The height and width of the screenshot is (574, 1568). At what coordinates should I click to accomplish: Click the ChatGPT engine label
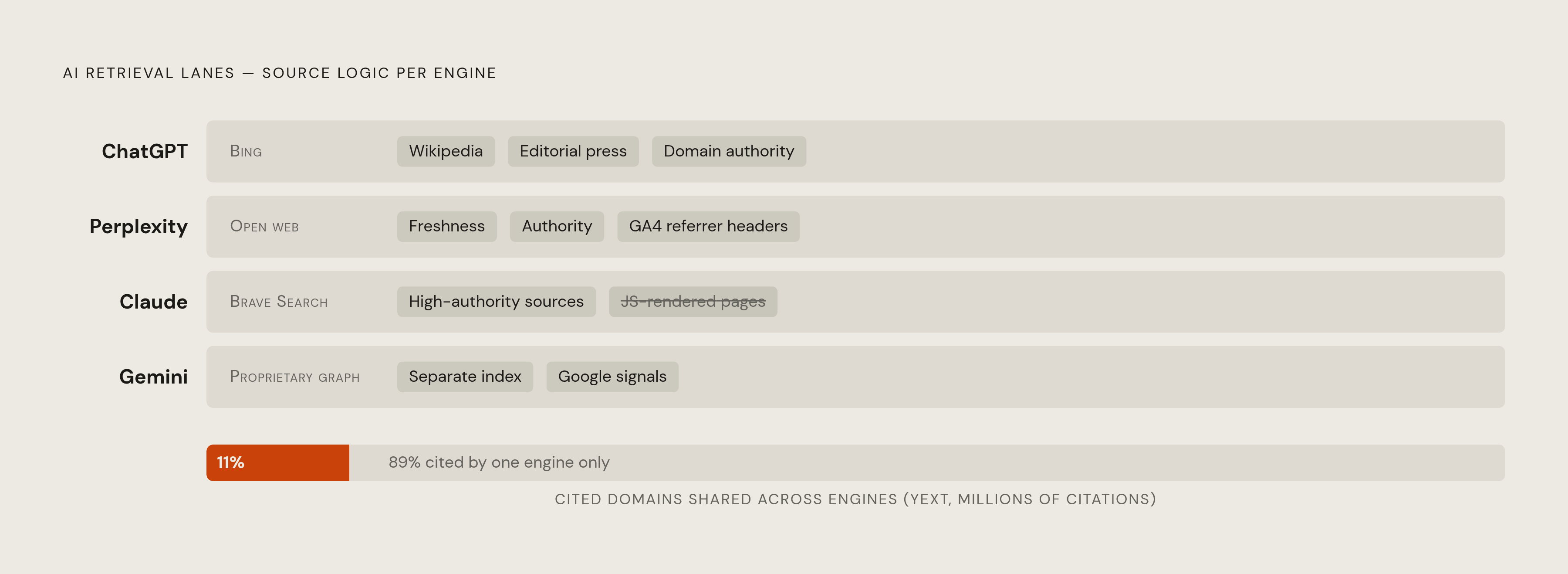click(145, 151)
